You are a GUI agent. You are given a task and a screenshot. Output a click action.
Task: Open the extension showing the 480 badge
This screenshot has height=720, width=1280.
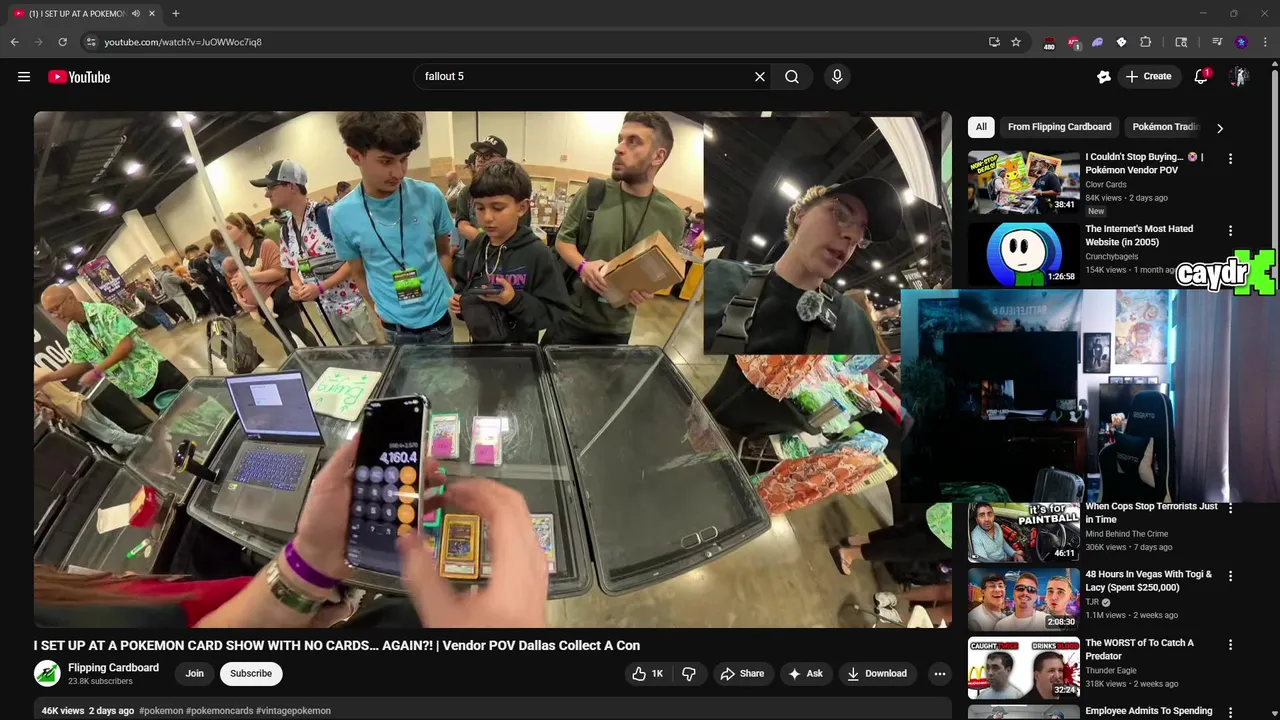pyautogui.click(x=1049, y=42)
